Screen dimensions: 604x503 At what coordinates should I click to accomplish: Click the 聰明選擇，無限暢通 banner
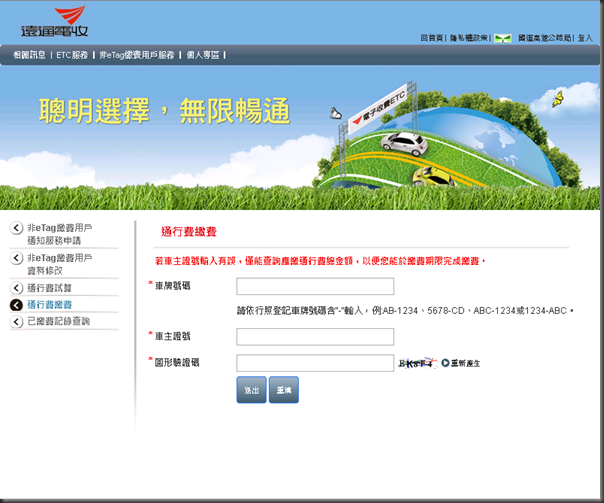pos(164,111)
